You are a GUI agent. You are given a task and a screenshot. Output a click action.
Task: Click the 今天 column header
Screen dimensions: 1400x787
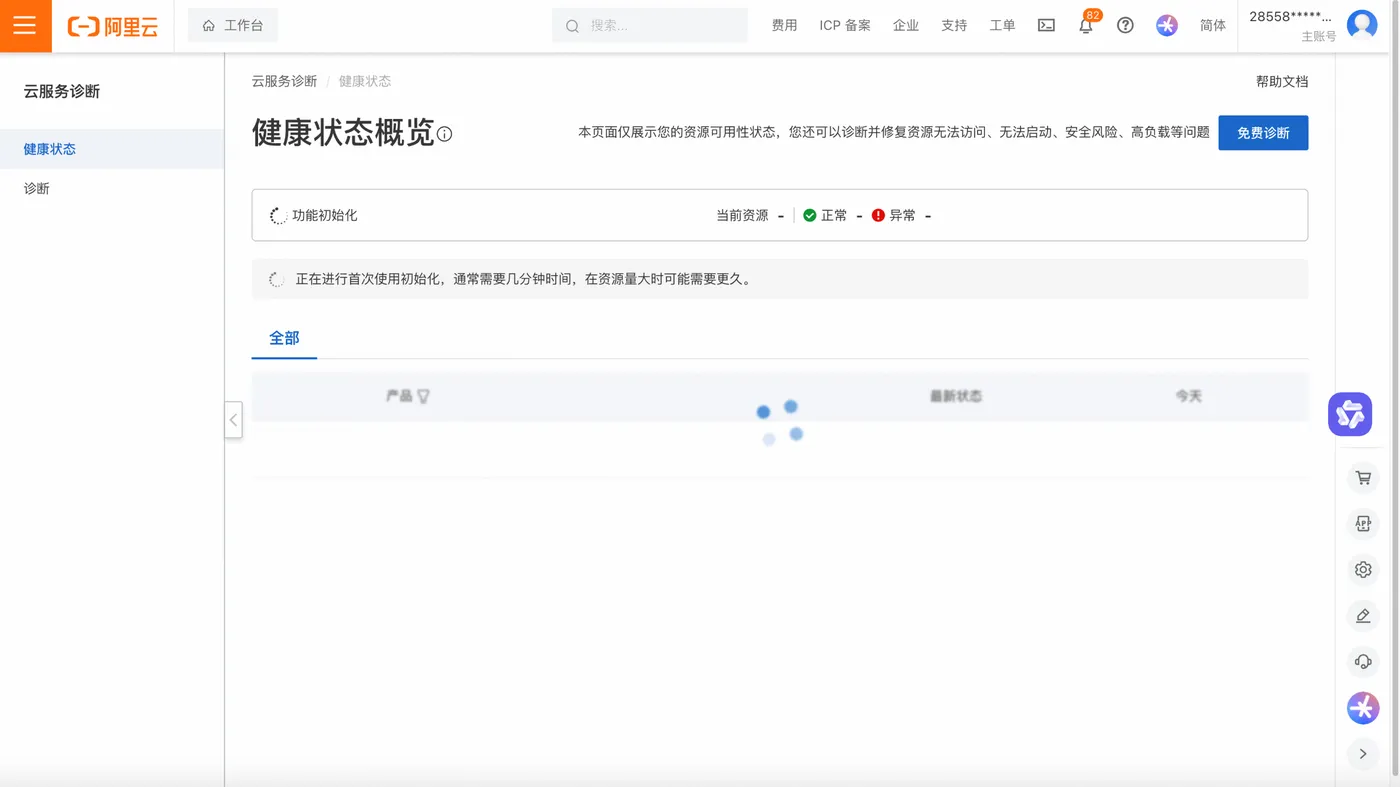tap(1188, 396)
